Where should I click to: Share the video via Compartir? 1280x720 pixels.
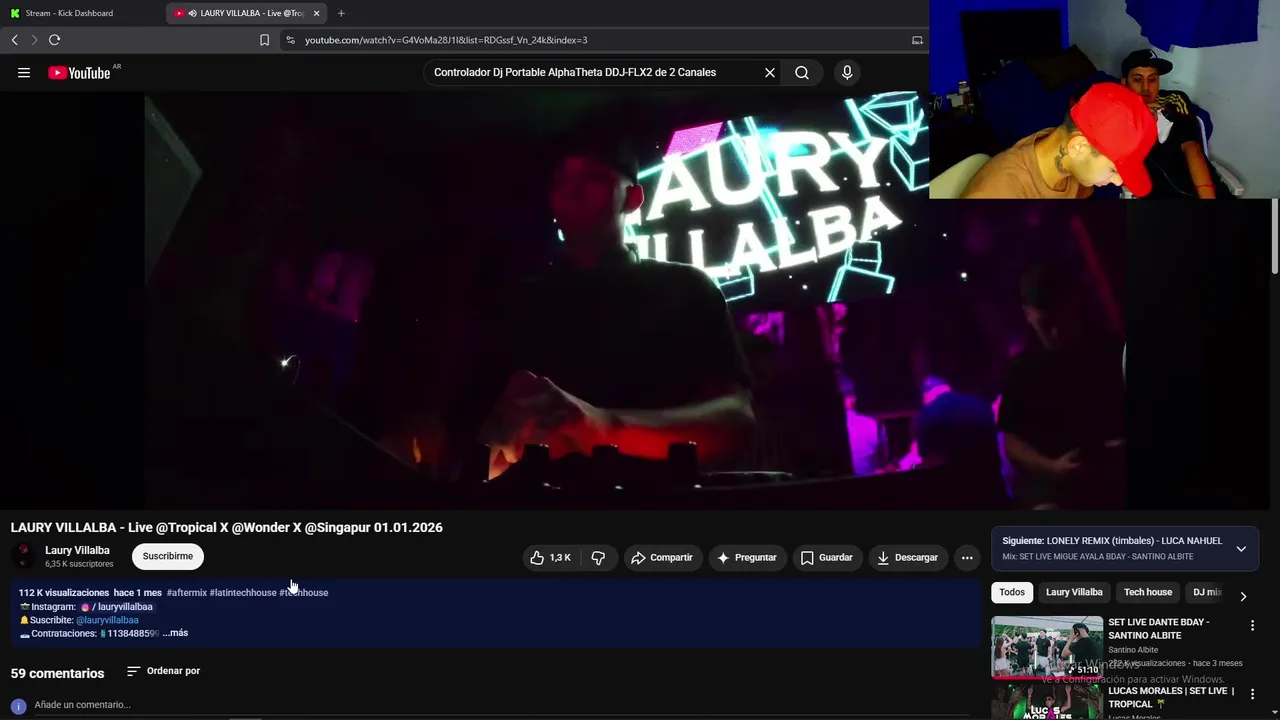click(x=662, y=558)
